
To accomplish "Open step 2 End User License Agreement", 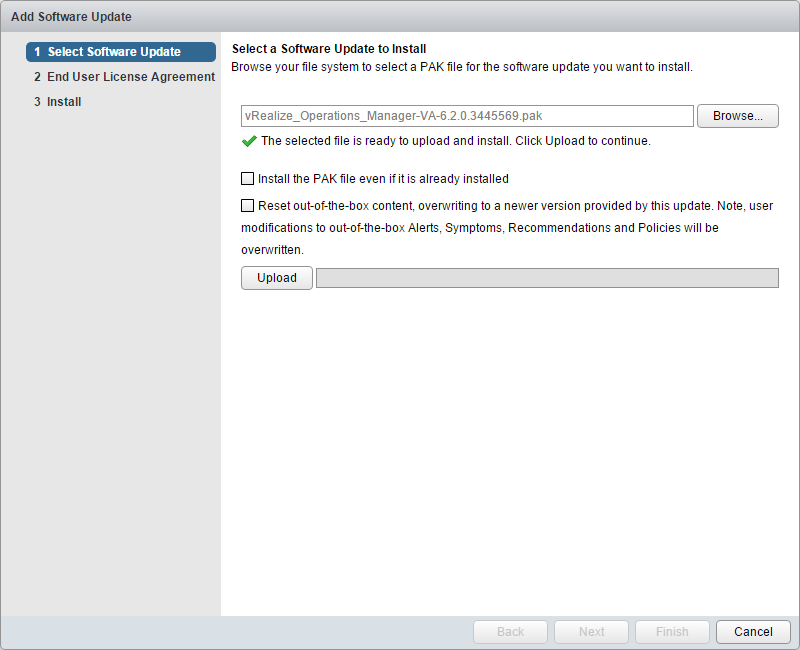I will [124, 77].
